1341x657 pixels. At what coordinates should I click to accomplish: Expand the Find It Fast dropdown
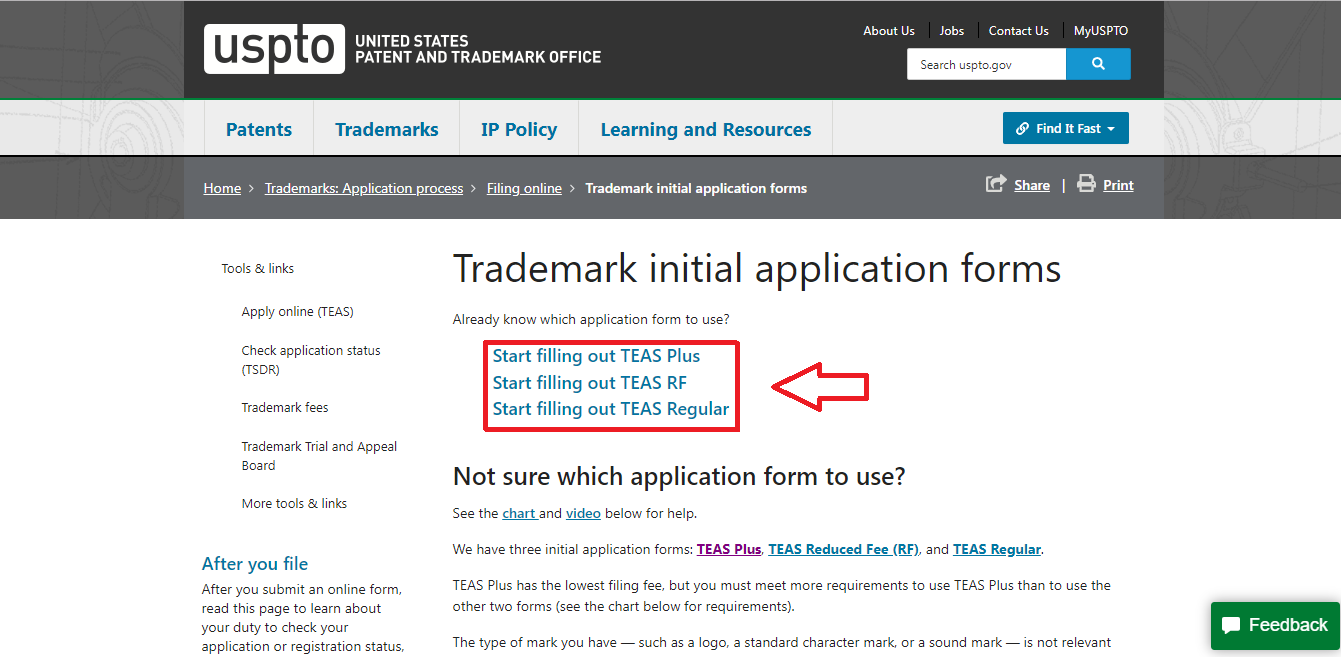pyautogui.click(x=1065, y=128)
